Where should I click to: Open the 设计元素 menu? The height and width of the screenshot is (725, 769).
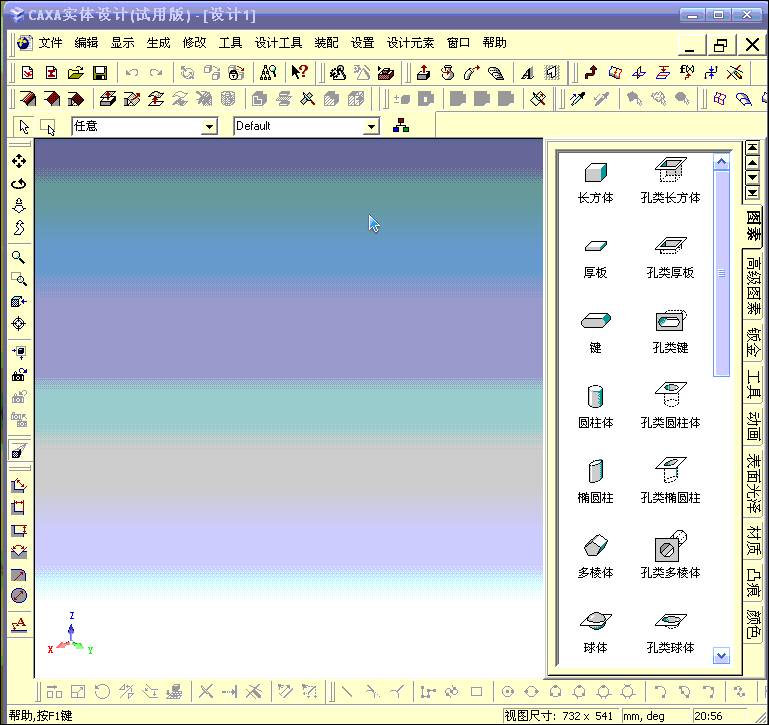coord(410,43)
